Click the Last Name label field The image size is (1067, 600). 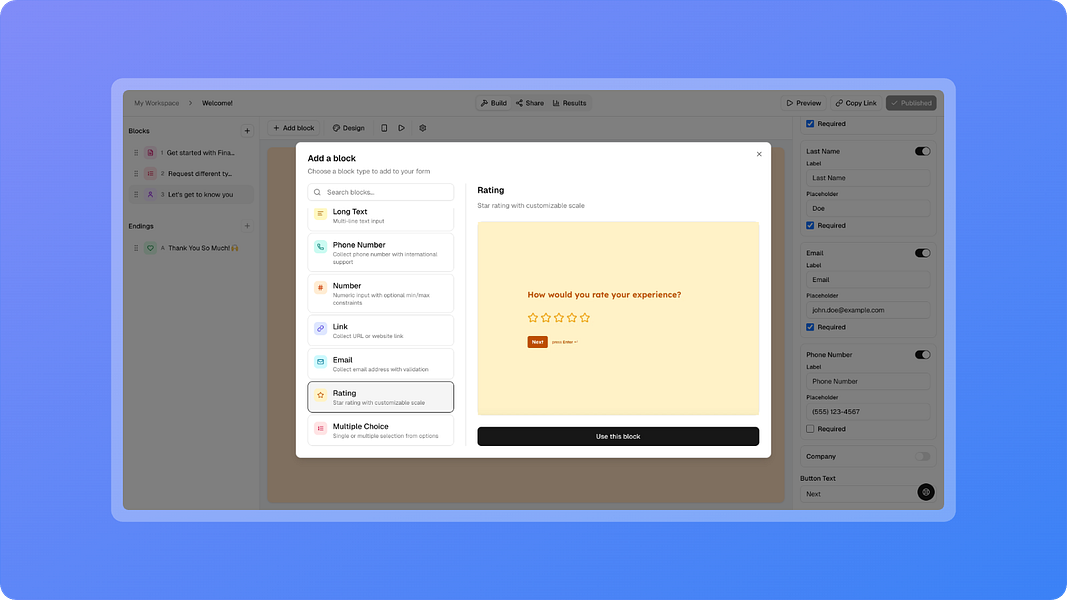(x=868, y=178)
